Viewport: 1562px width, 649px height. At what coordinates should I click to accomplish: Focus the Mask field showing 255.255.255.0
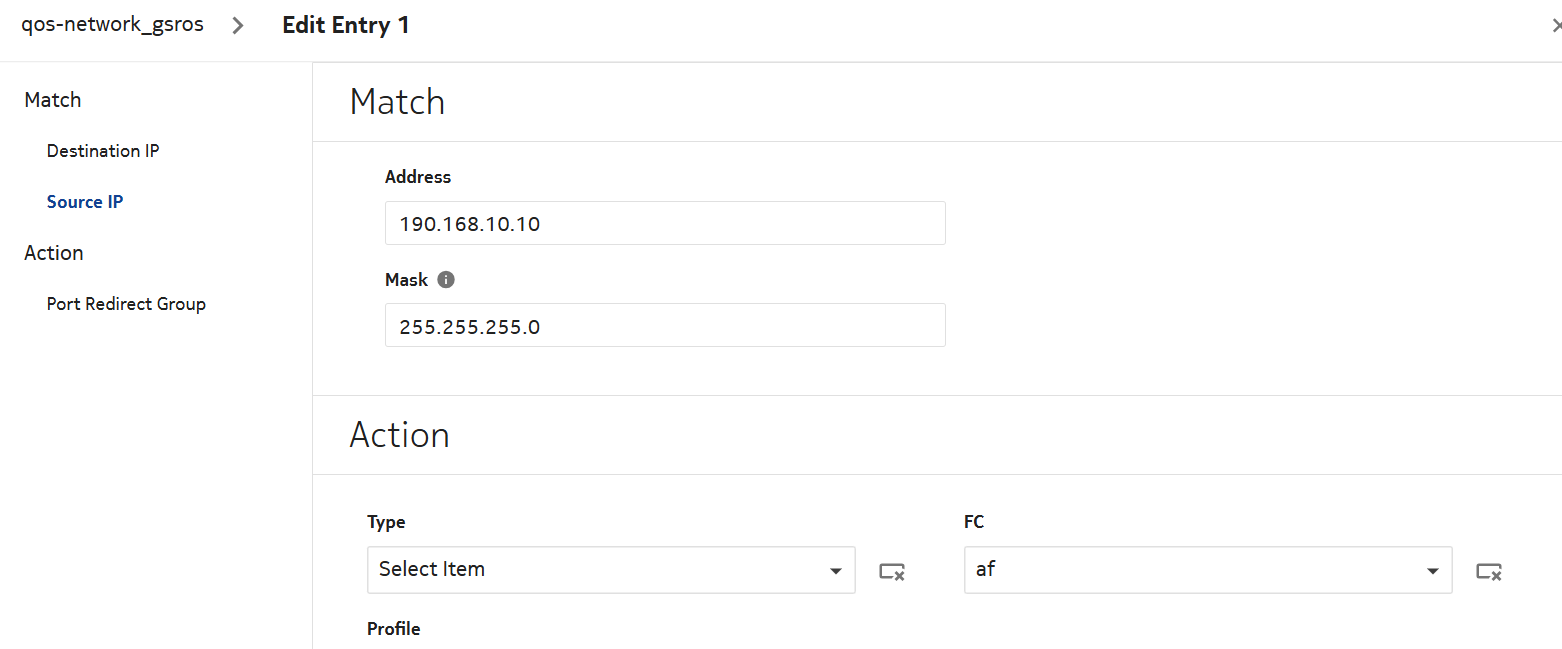(x=665, y=325)
